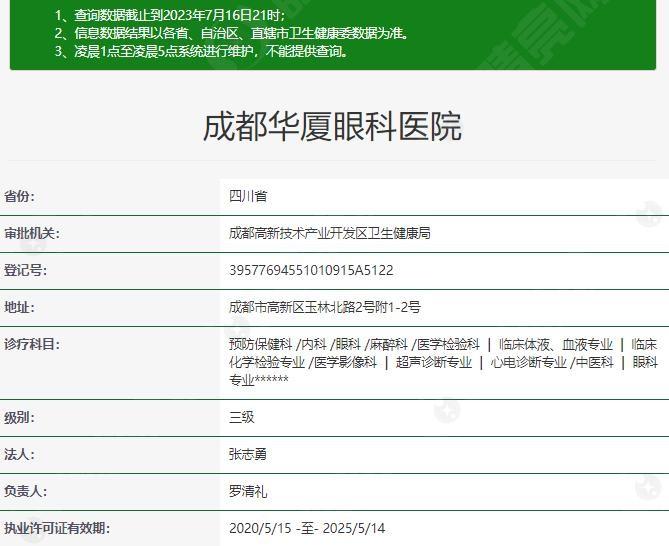669x546 pixels.
Task: Click the 负责人 label
Action: coord(25,491)
